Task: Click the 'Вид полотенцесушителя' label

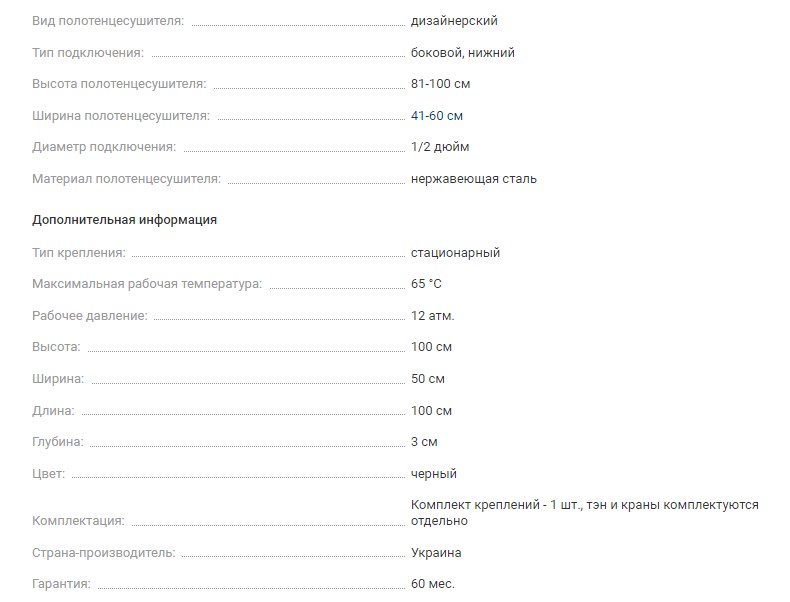Action: pos(108,21)
